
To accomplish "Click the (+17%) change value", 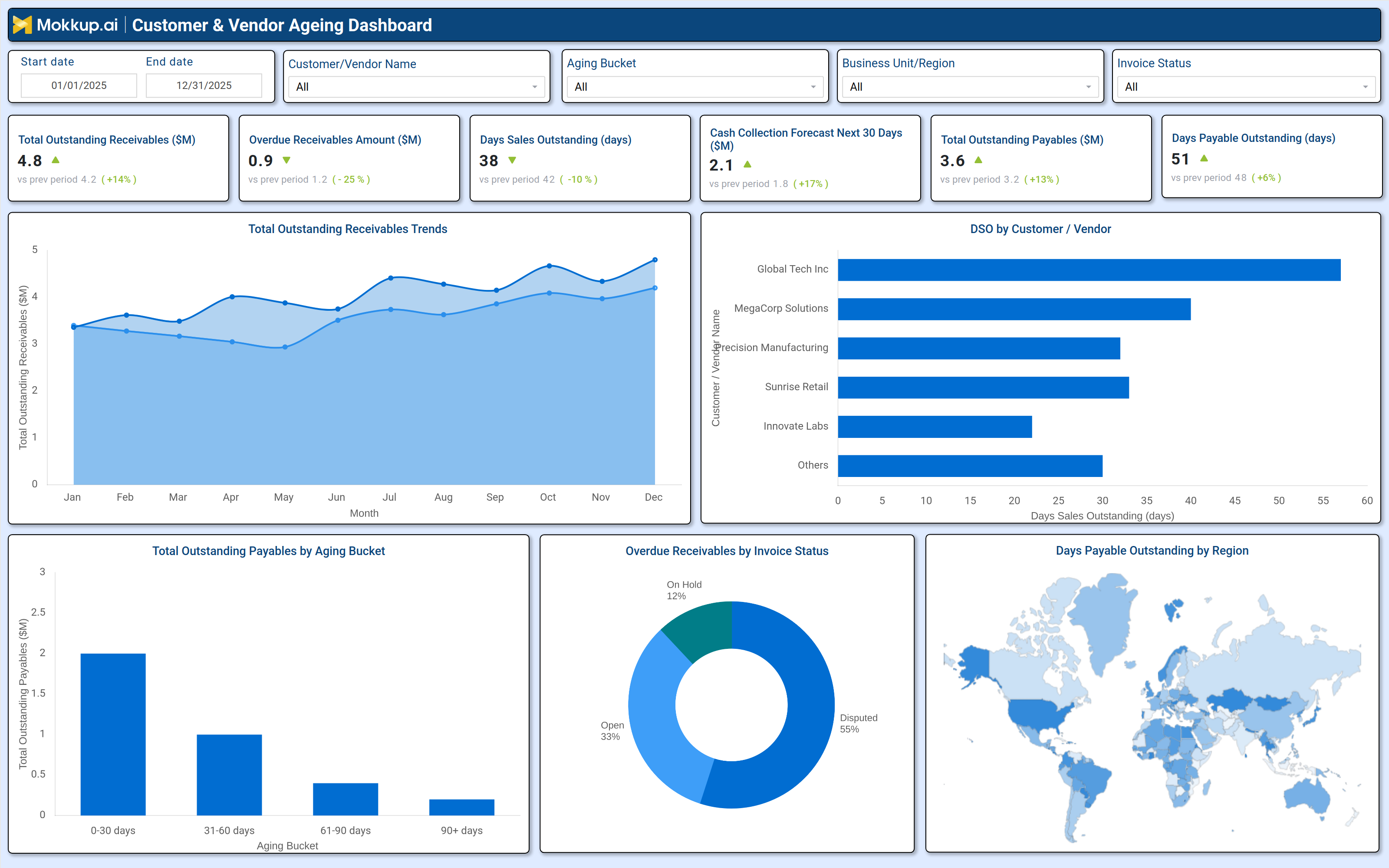I will 810,184.
